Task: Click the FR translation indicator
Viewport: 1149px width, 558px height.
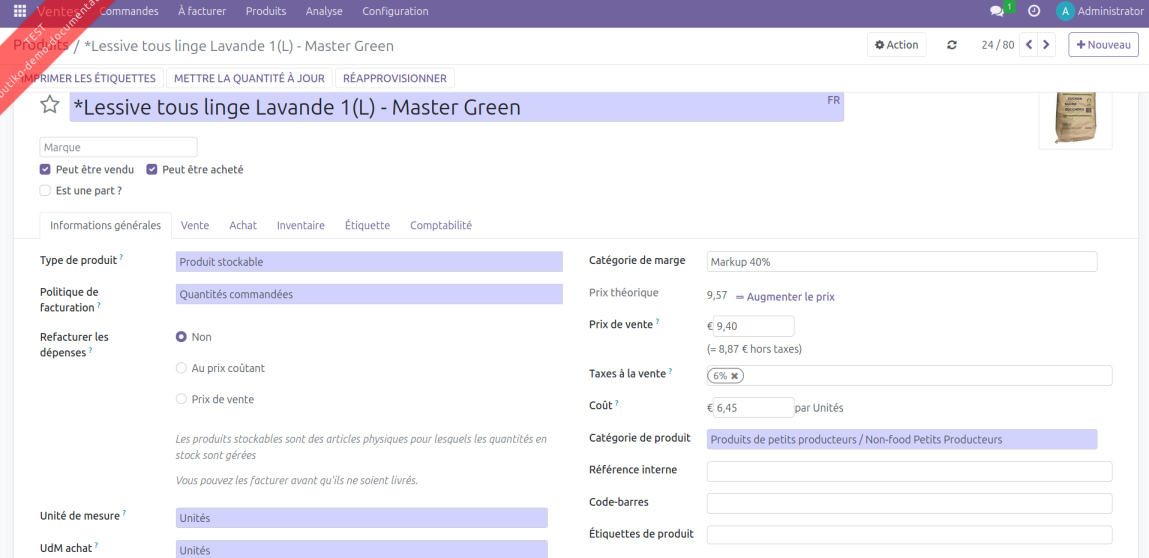Action: point(833,100)
